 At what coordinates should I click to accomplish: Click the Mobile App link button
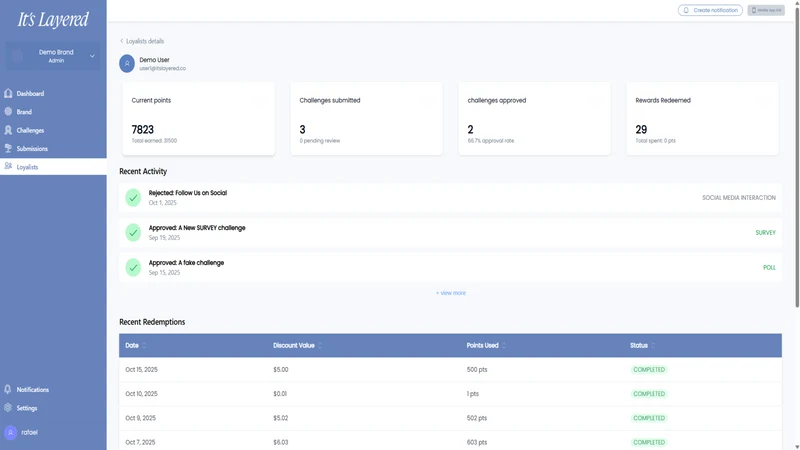click(766, 10)
